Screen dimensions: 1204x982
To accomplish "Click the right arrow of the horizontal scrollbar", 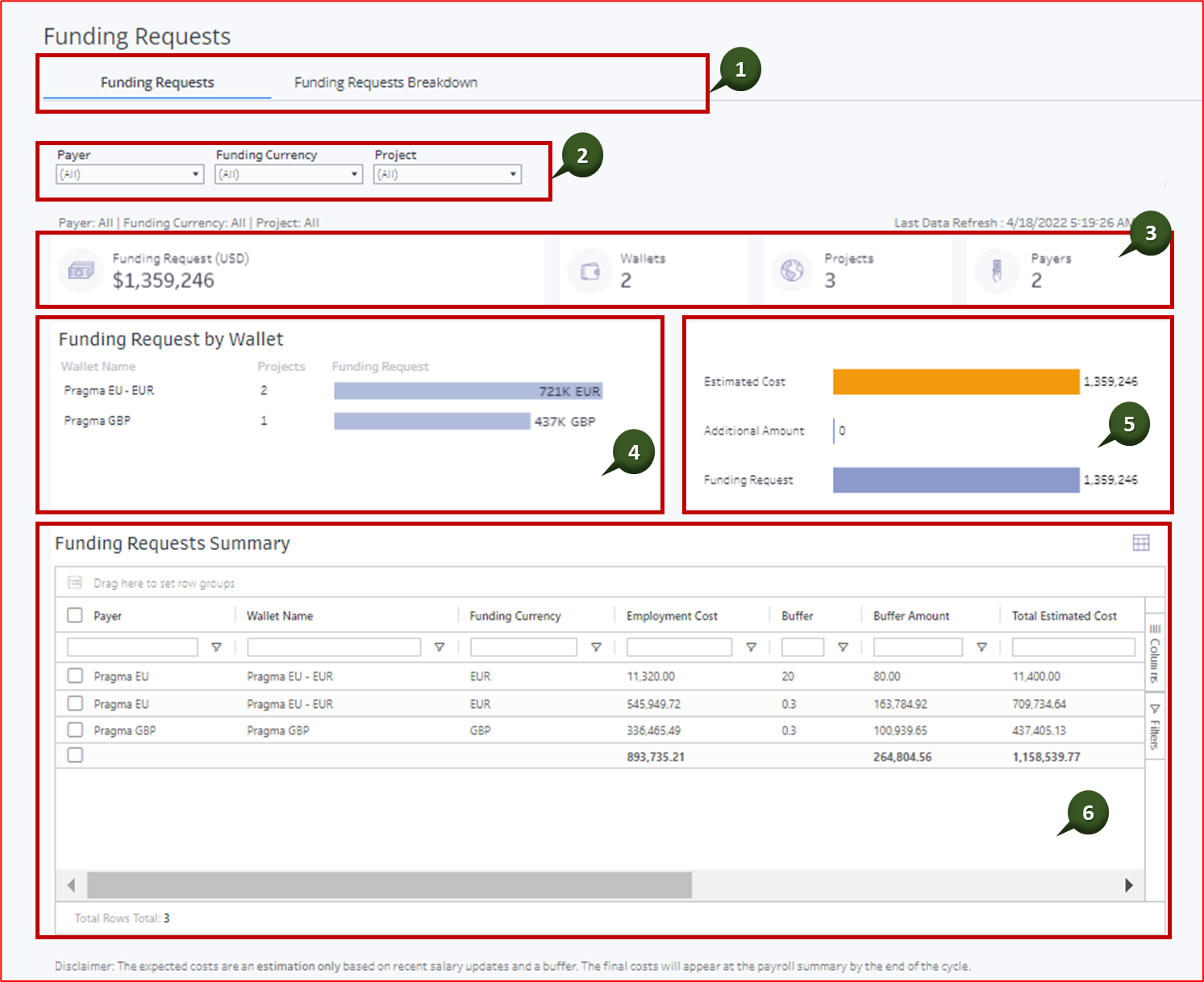I will [1131, 884].
